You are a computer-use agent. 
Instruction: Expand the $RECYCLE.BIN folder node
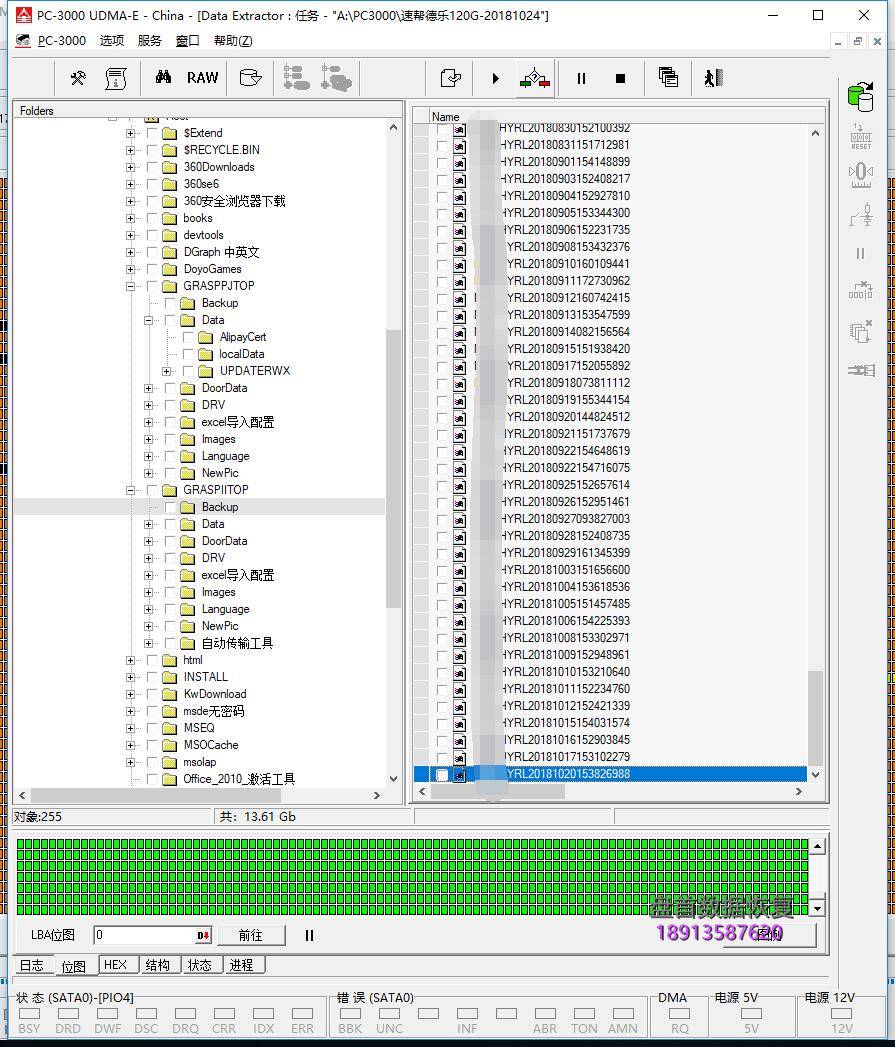pos(130,150)
